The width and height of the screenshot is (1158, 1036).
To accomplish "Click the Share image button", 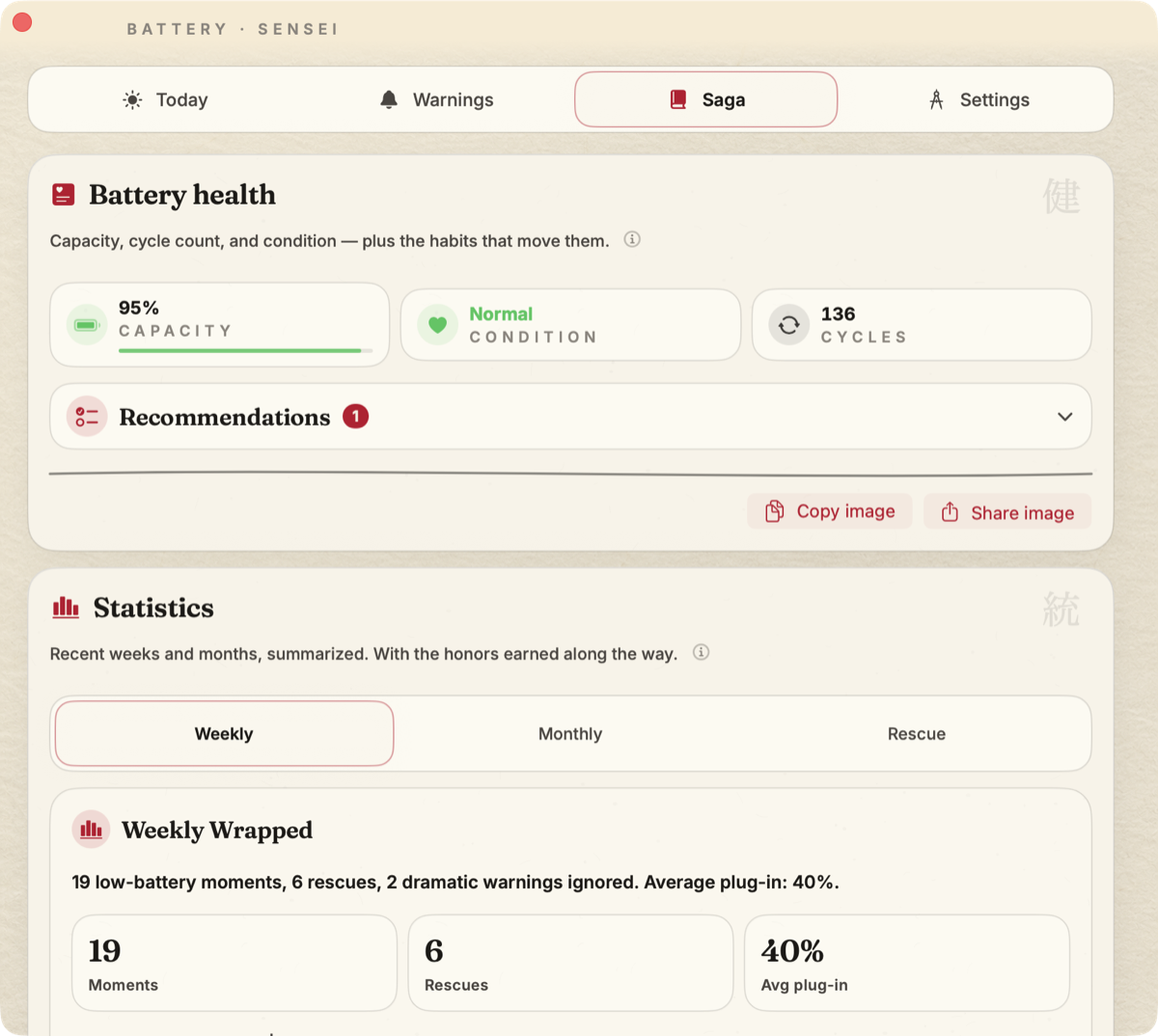I will (1007, 512).
